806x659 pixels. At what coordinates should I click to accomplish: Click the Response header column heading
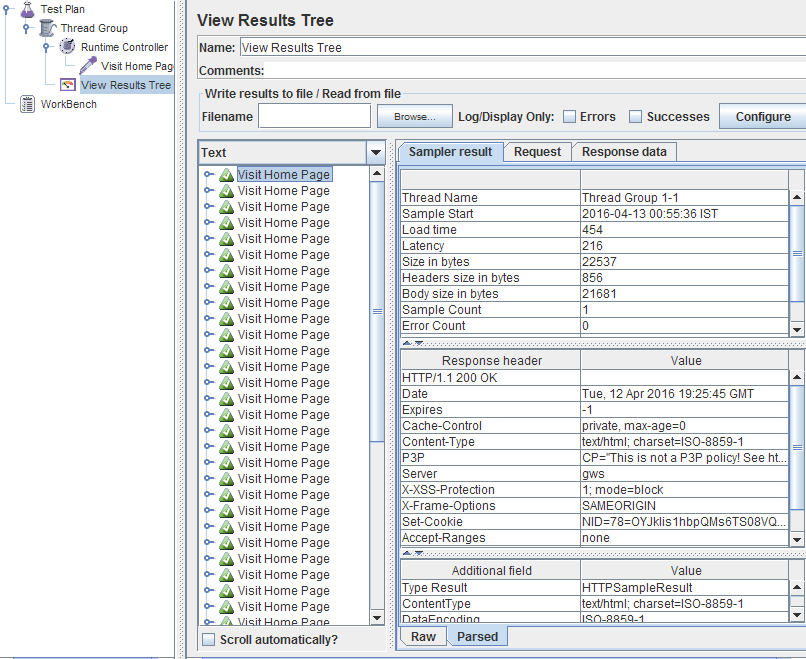click(x=491, y=360)
